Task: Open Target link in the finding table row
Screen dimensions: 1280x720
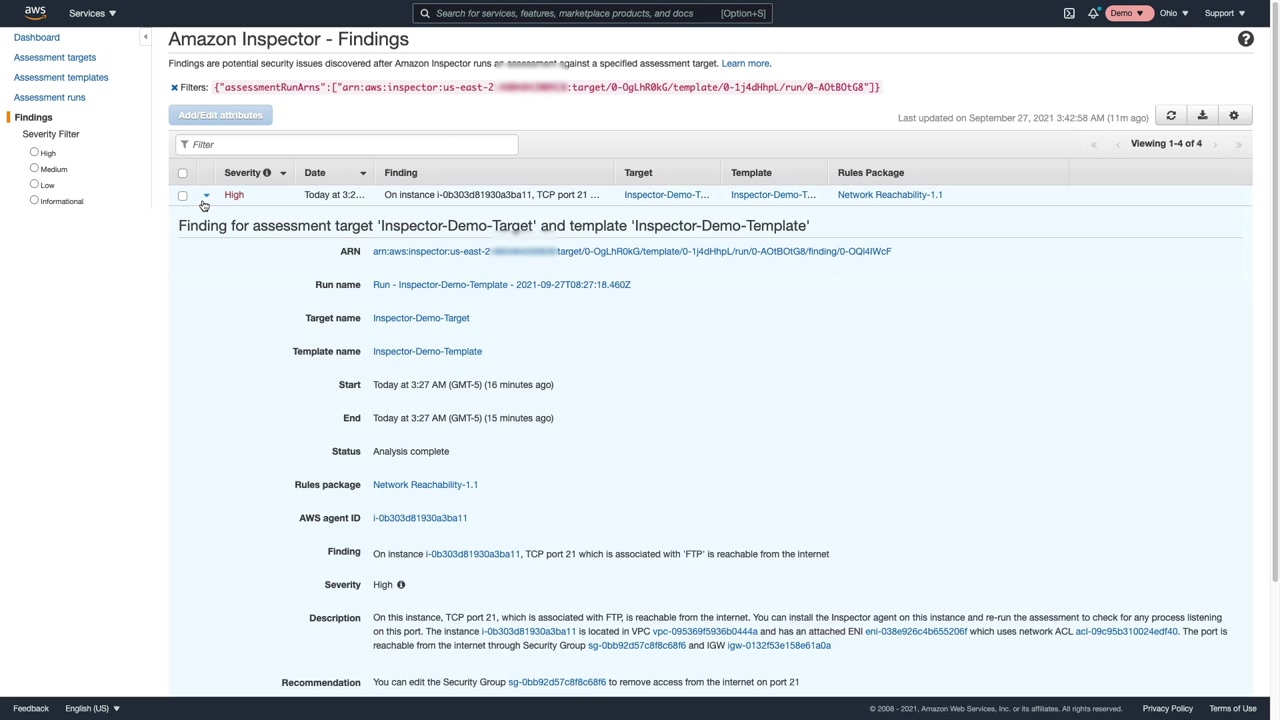Action: (x=667, y=195)
